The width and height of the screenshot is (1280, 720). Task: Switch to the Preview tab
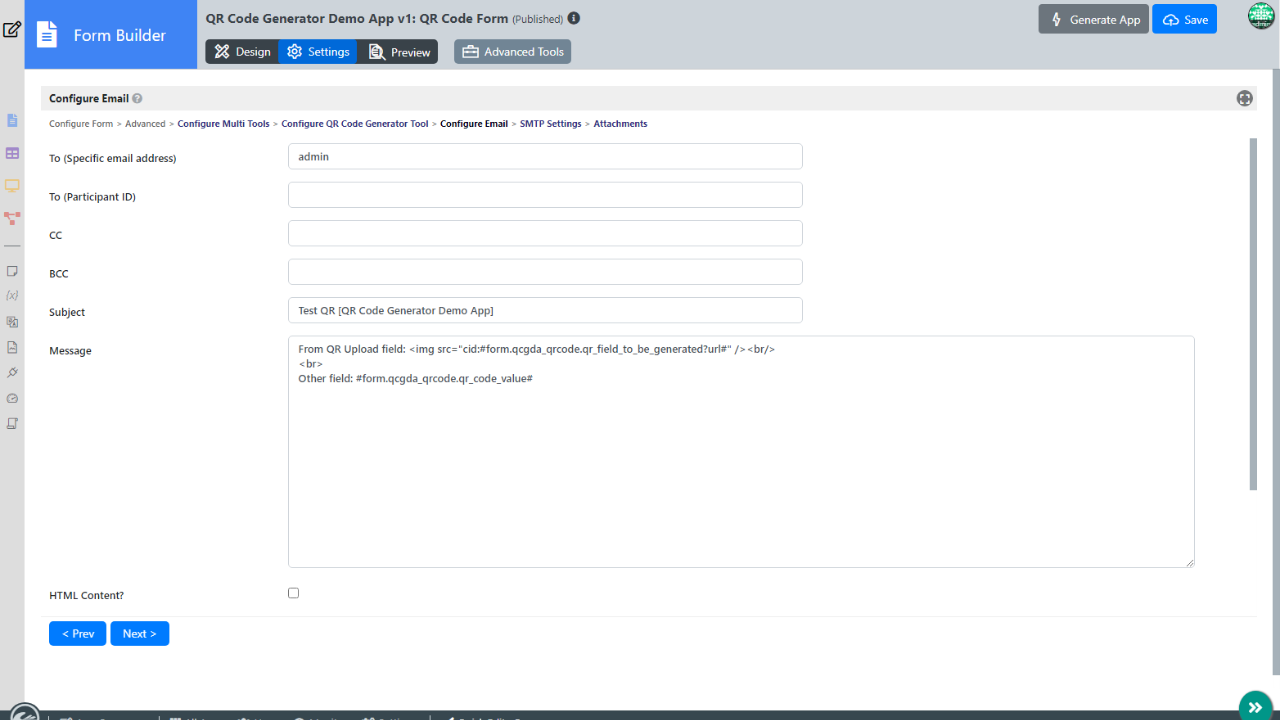[399, 52]
